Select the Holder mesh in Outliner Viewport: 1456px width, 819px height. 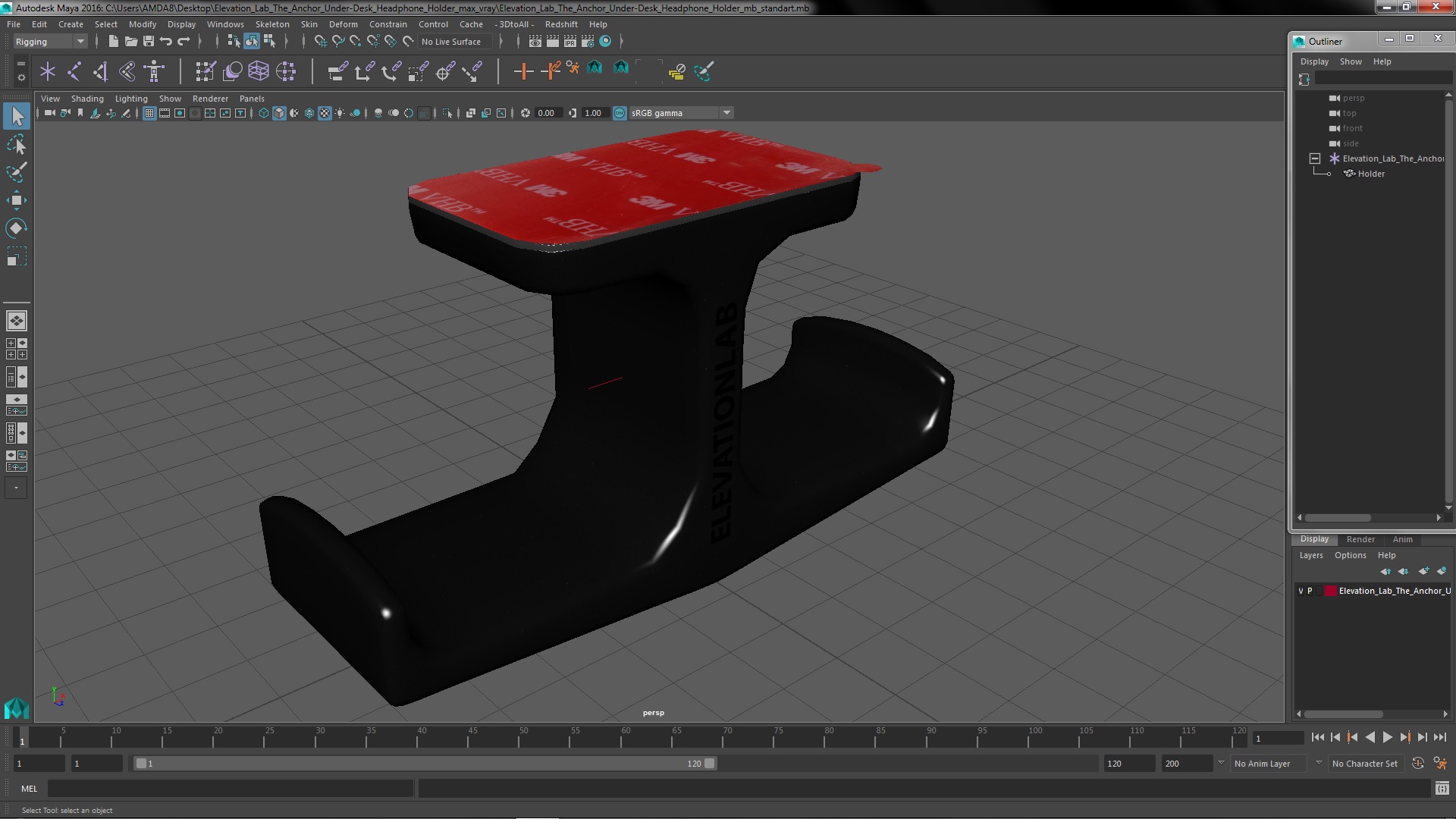click(1370, 174)
